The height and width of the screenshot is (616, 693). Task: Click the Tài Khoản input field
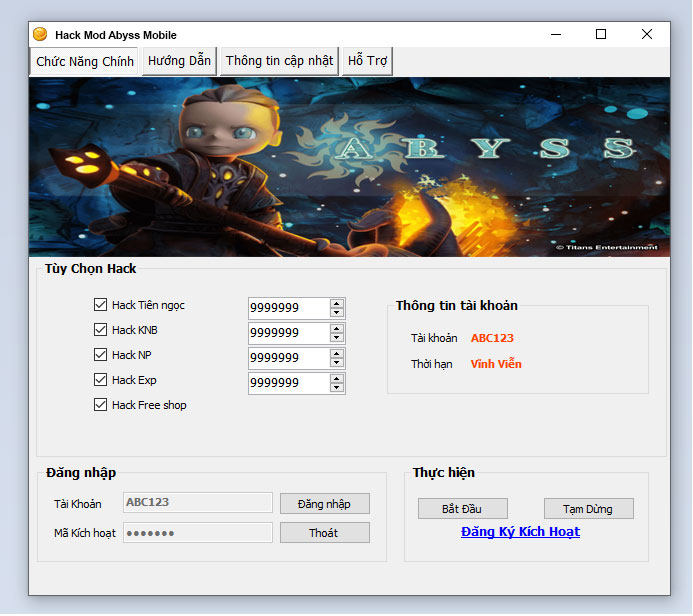tap(198, 502)
